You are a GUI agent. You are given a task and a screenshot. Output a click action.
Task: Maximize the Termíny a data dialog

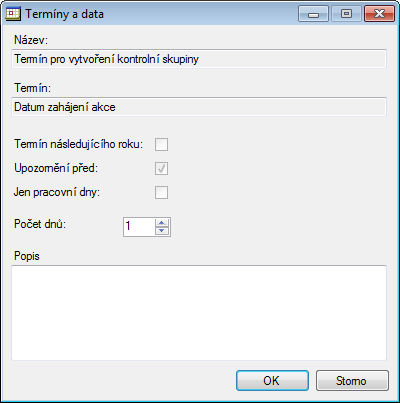[x=346, y=14]
